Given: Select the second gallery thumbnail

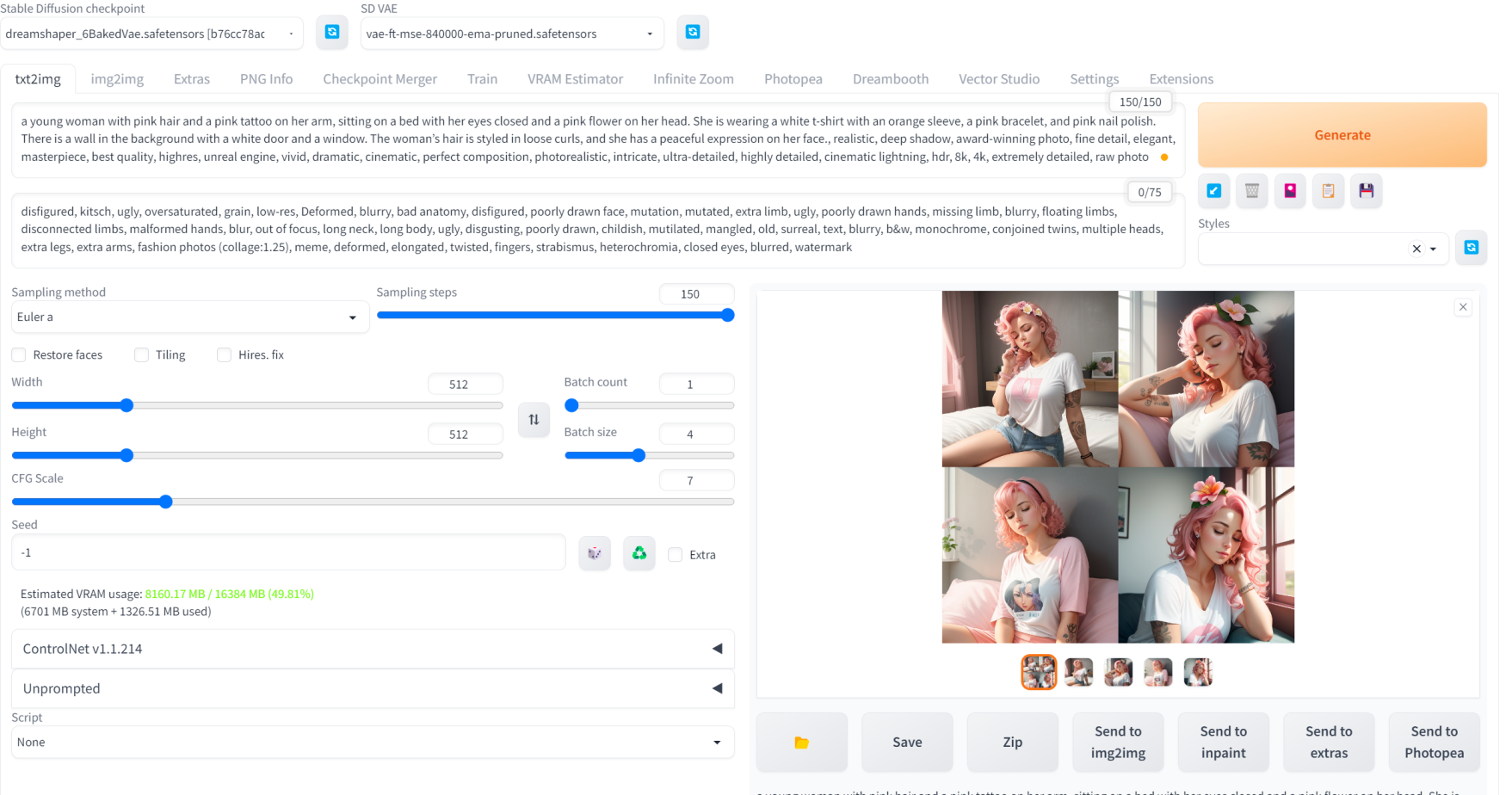Looking at the screenshot, I should [x=1078, y=672].
